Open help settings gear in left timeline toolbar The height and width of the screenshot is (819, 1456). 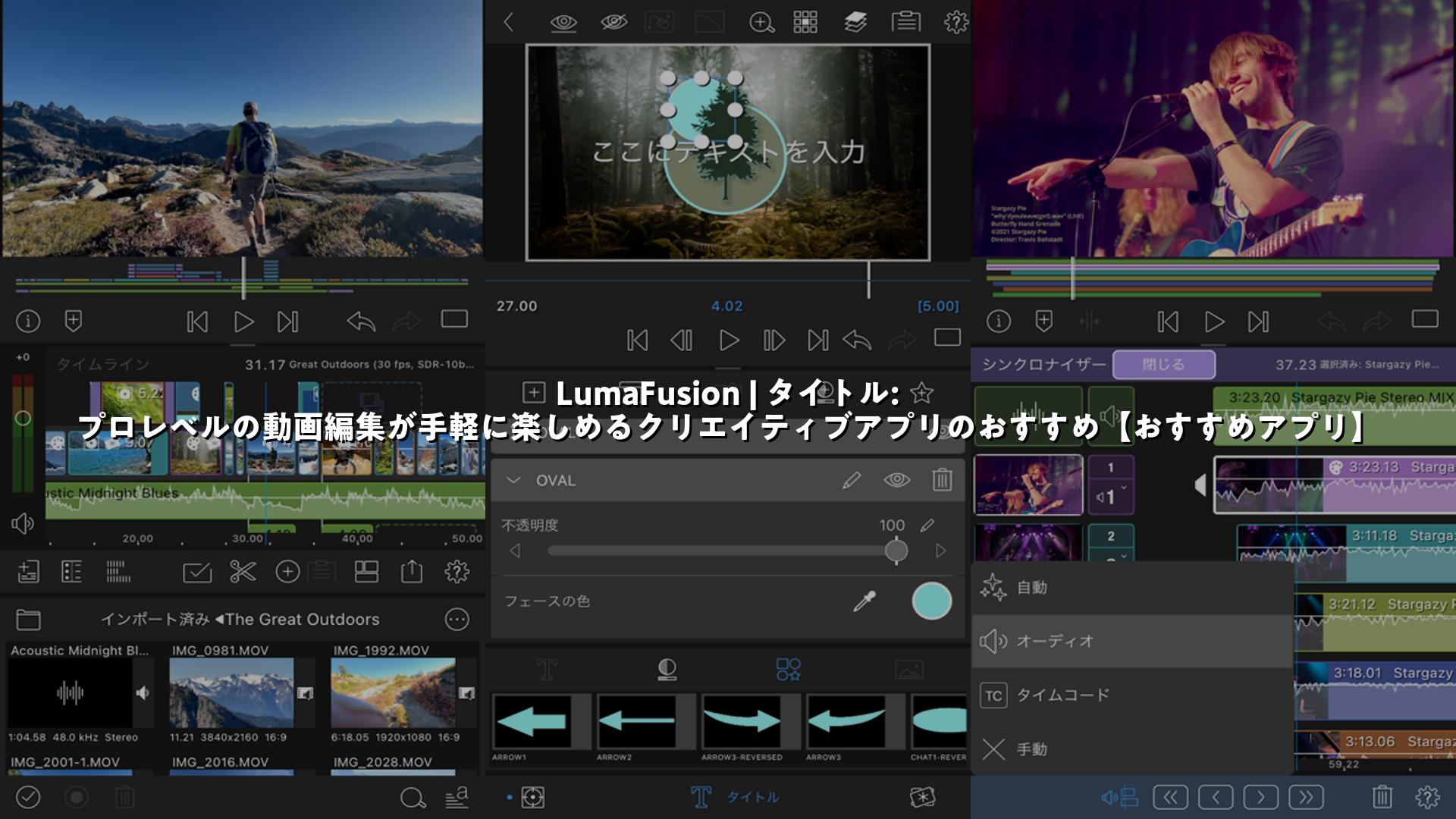pyautogui.click(x=457, y=571)
